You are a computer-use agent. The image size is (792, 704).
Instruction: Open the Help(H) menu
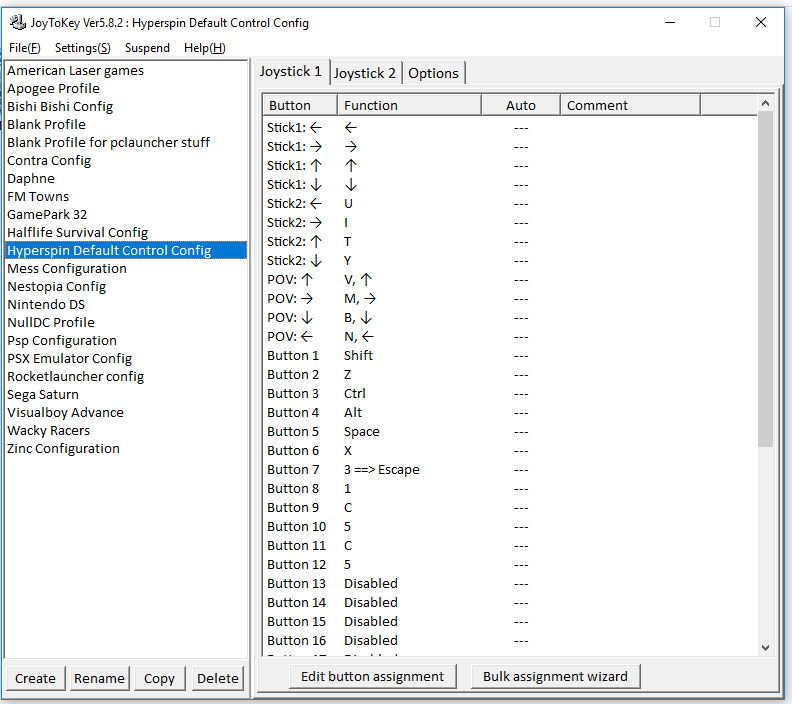click(205, 48)
